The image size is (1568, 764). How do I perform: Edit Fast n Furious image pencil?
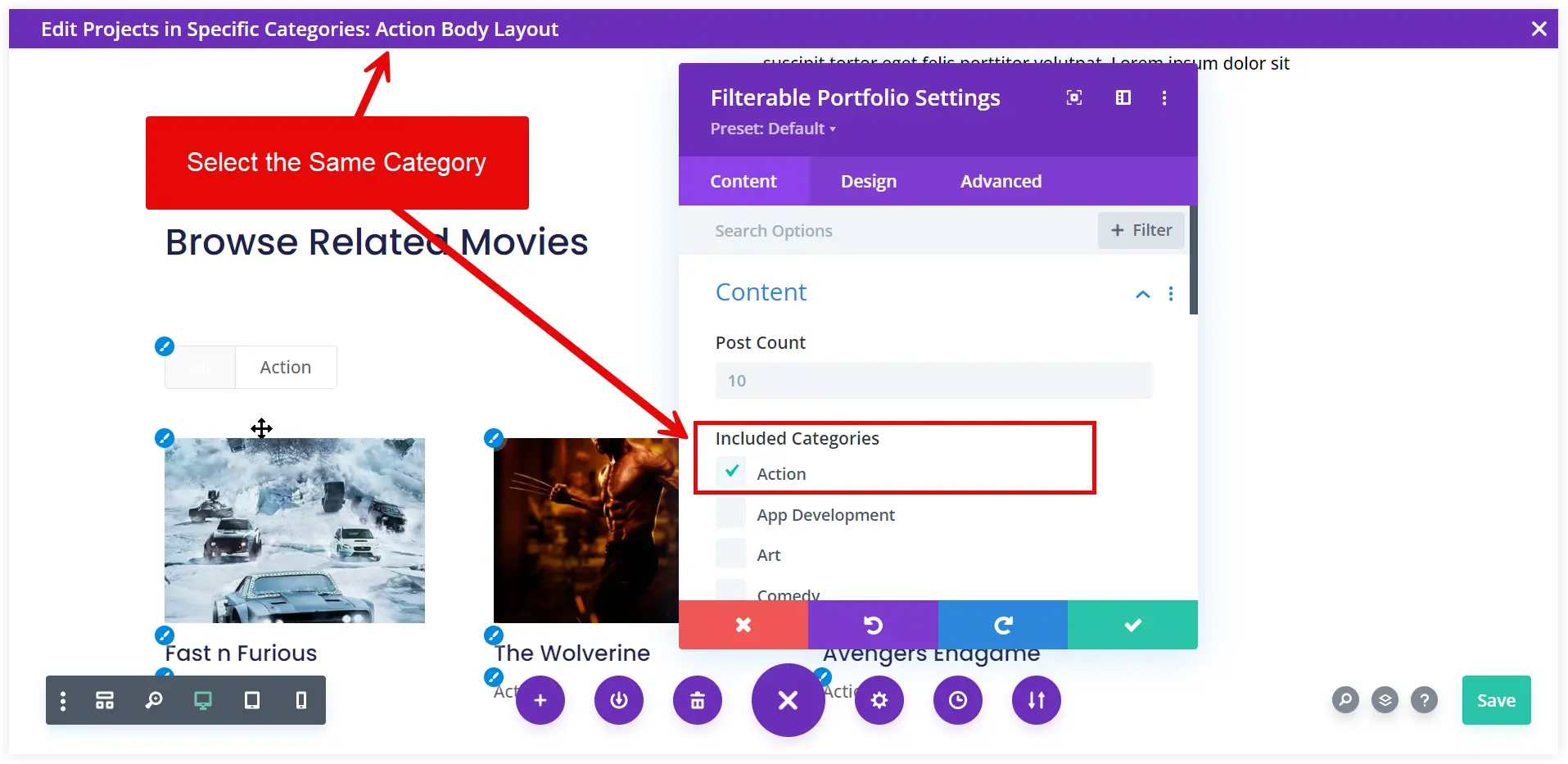(165, 438)
